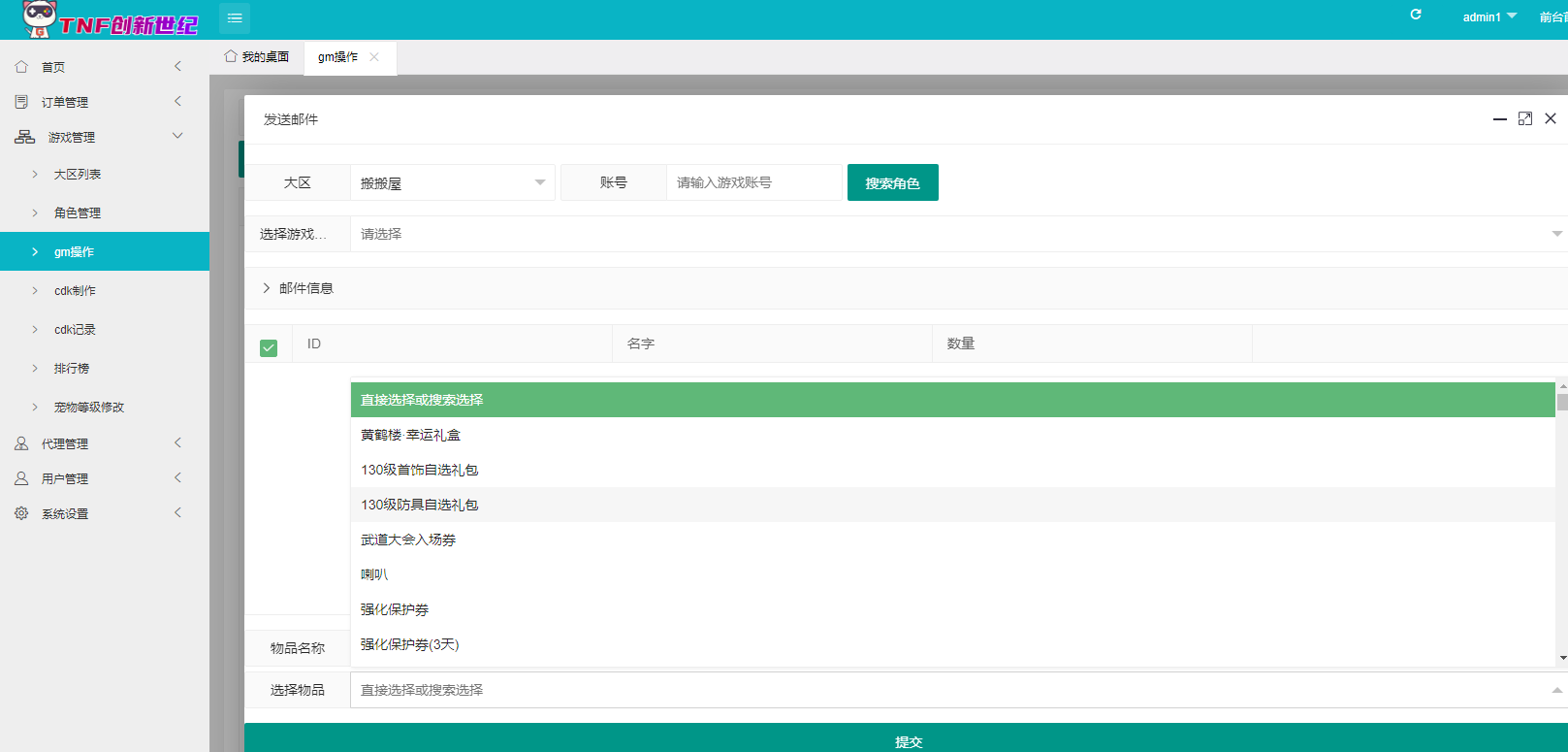This screenshot has height=752, width=1568.
Task: Open the admin1 user menu
Action: (1488, 16)
